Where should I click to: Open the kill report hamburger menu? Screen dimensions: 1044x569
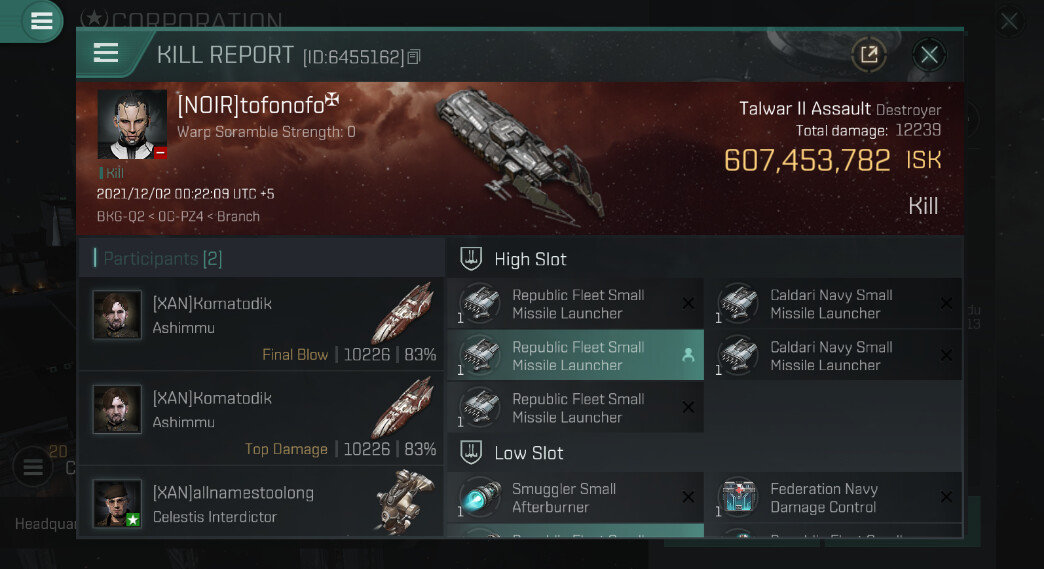point(106,54)
